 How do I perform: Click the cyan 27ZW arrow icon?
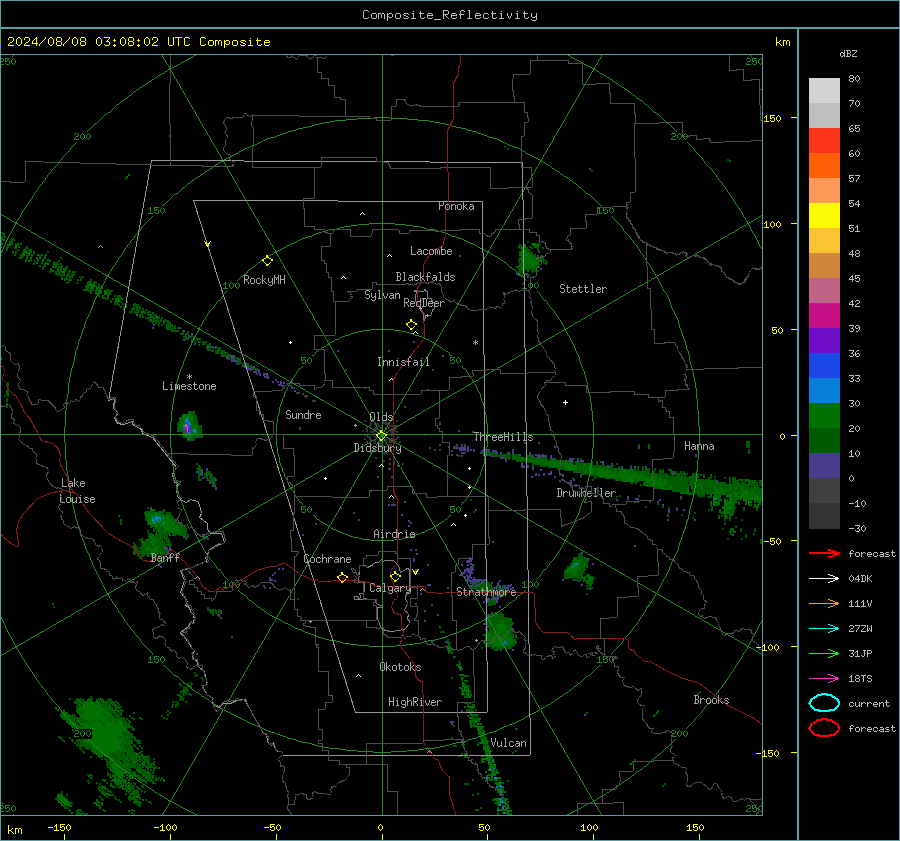824,629
